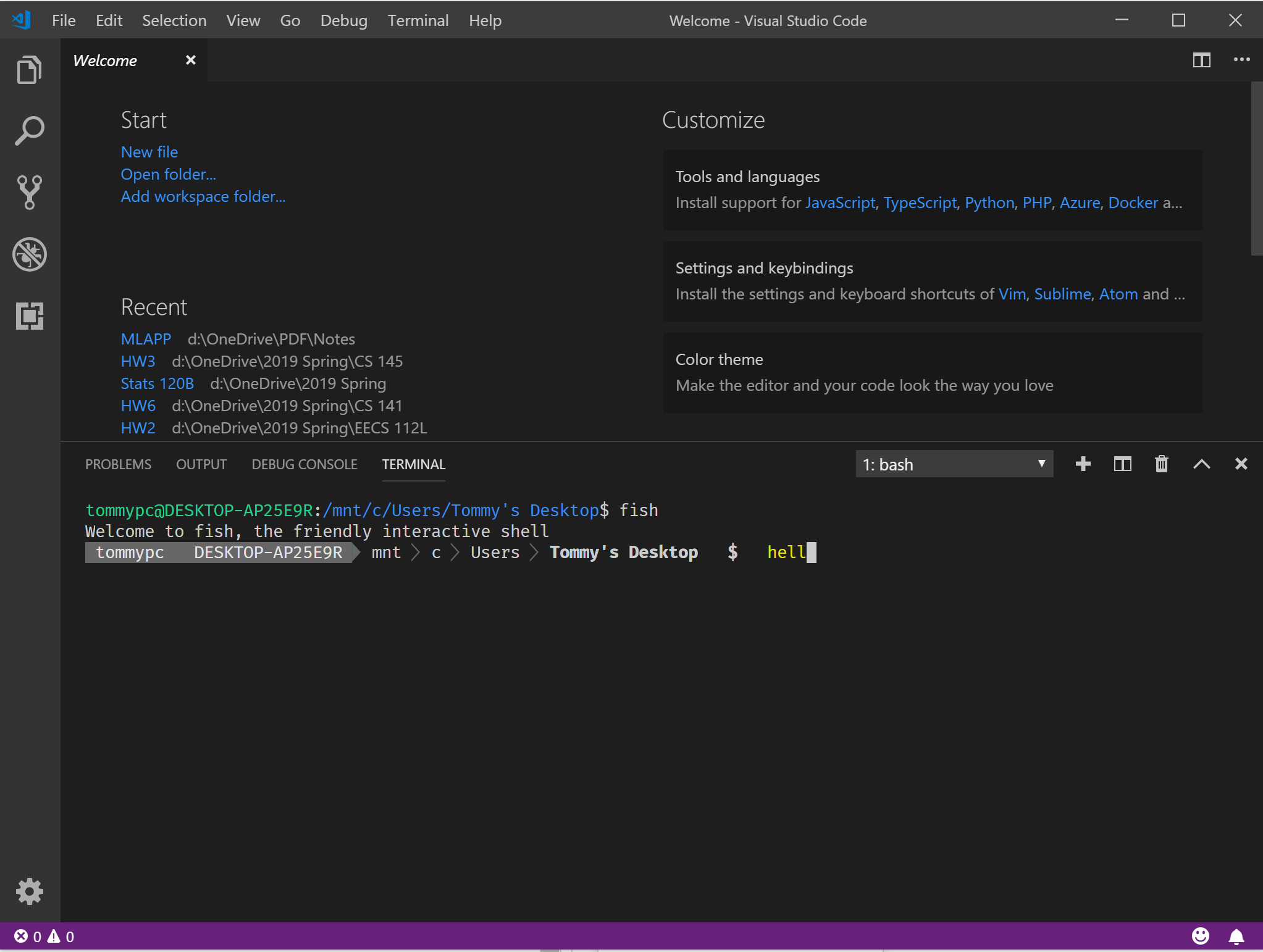Open the Settings gear menu

tap(28, 891)
